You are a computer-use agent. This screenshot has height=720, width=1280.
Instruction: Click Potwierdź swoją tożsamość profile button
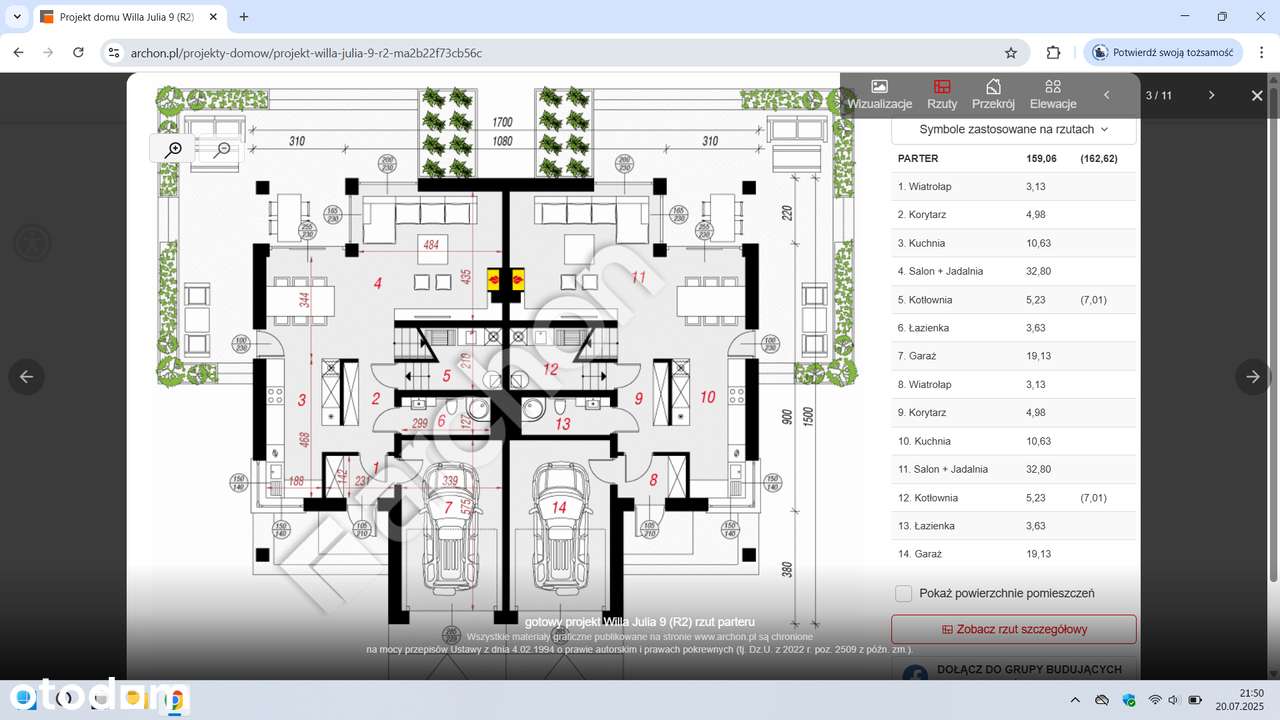click(x=1163, y=52)
